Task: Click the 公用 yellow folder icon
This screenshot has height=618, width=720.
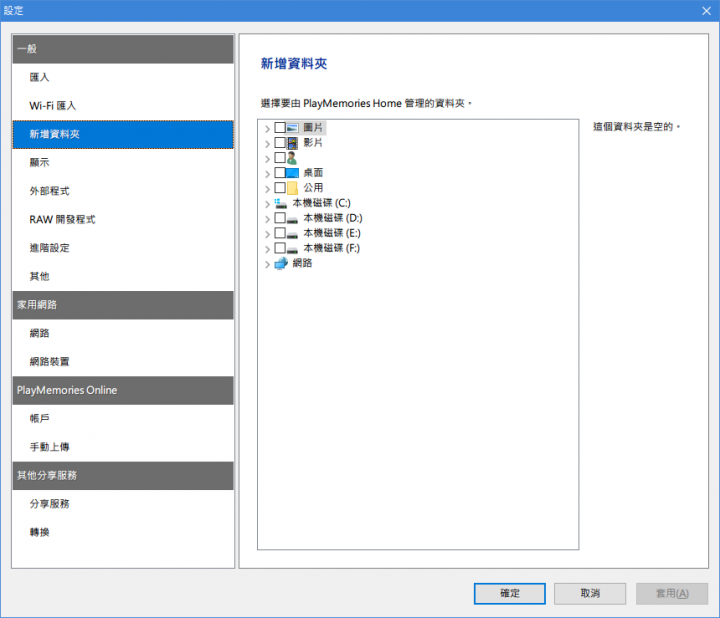Action: tap(292, 188)
